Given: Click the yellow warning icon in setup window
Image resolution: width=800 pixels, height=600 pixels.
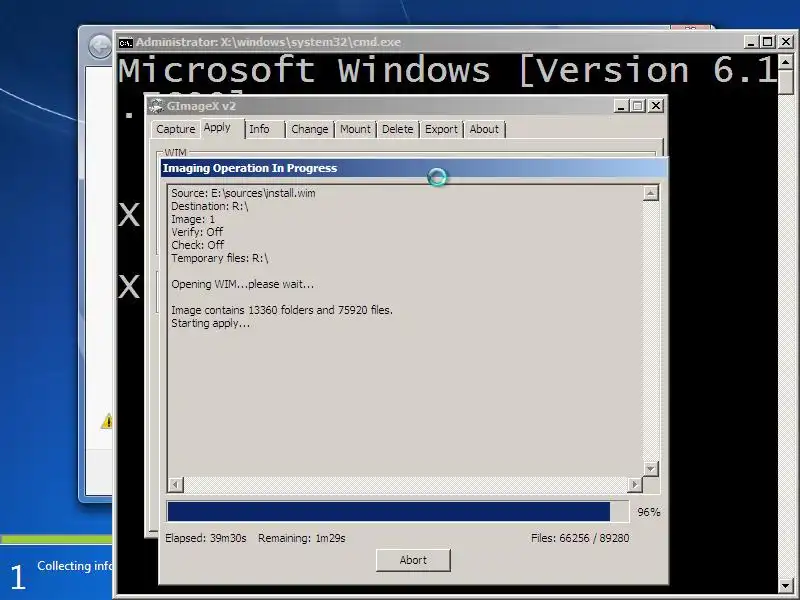Looking at the screenshot, I should click(x=107, y=421).
